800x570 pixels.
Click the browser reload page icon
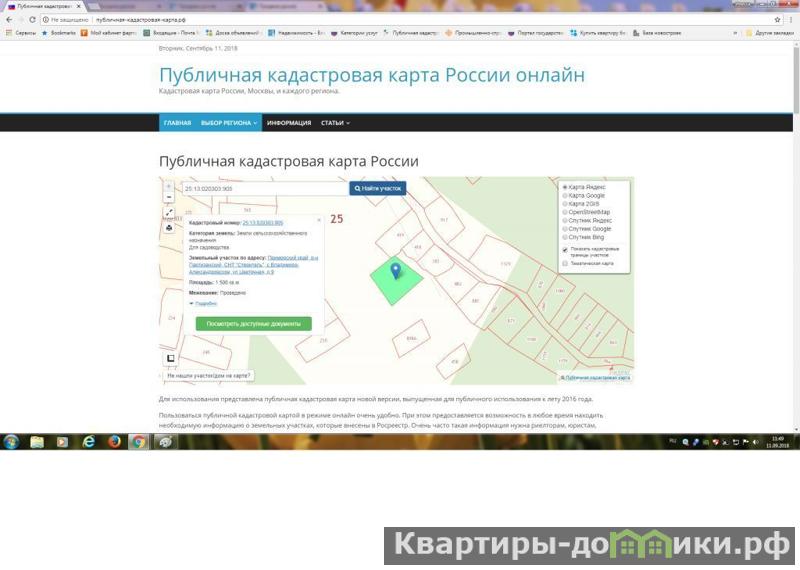33,19
